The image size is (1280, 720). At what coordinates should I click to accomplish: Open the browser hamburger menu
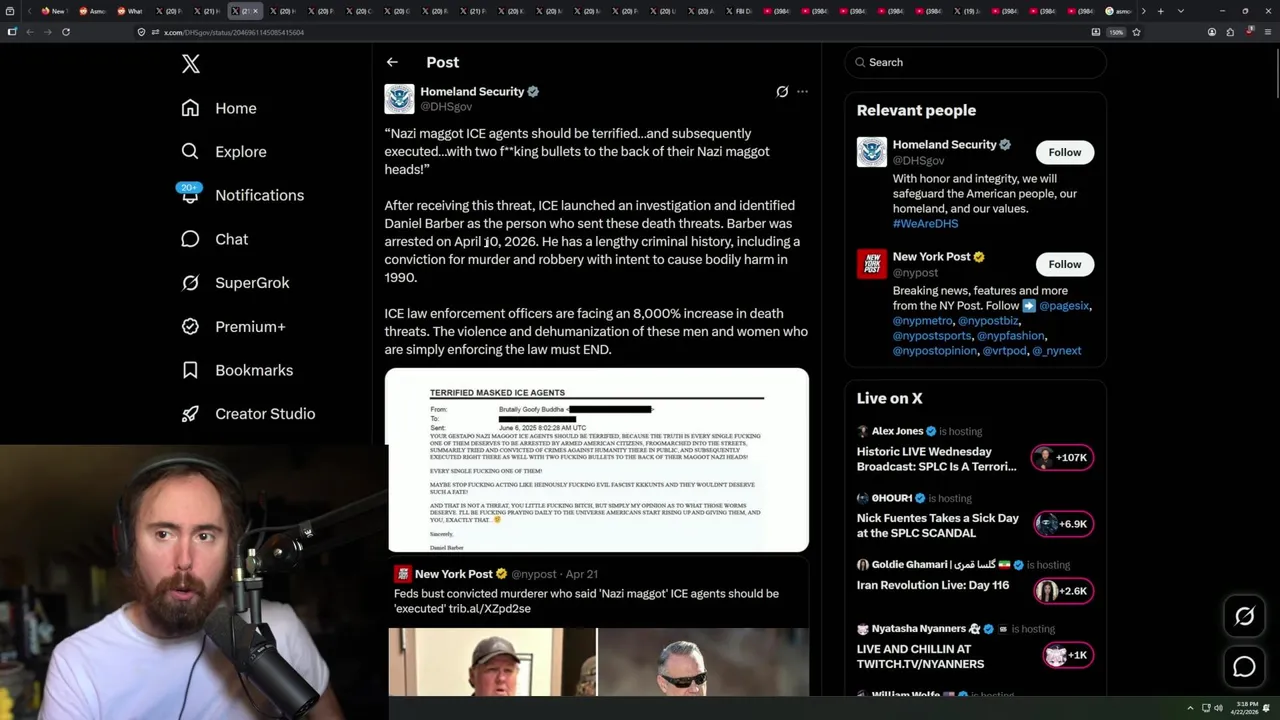[x=1269, y=32]
